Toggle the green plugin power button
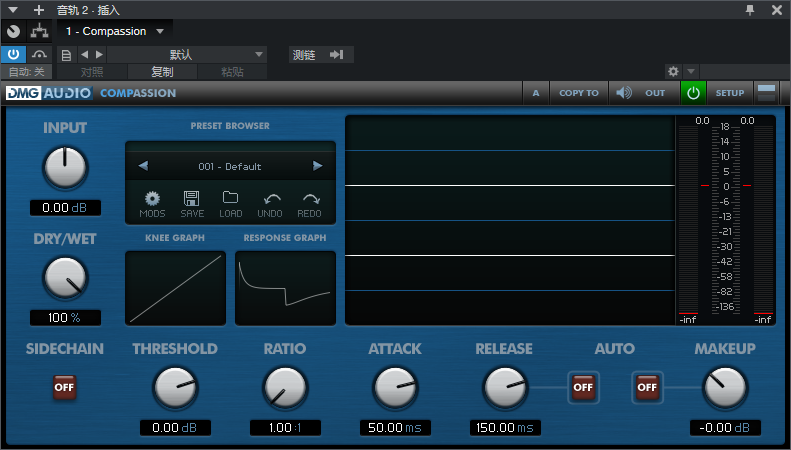Image resolution: width=791 pixels, height=450 pixels. coord(693,93)
